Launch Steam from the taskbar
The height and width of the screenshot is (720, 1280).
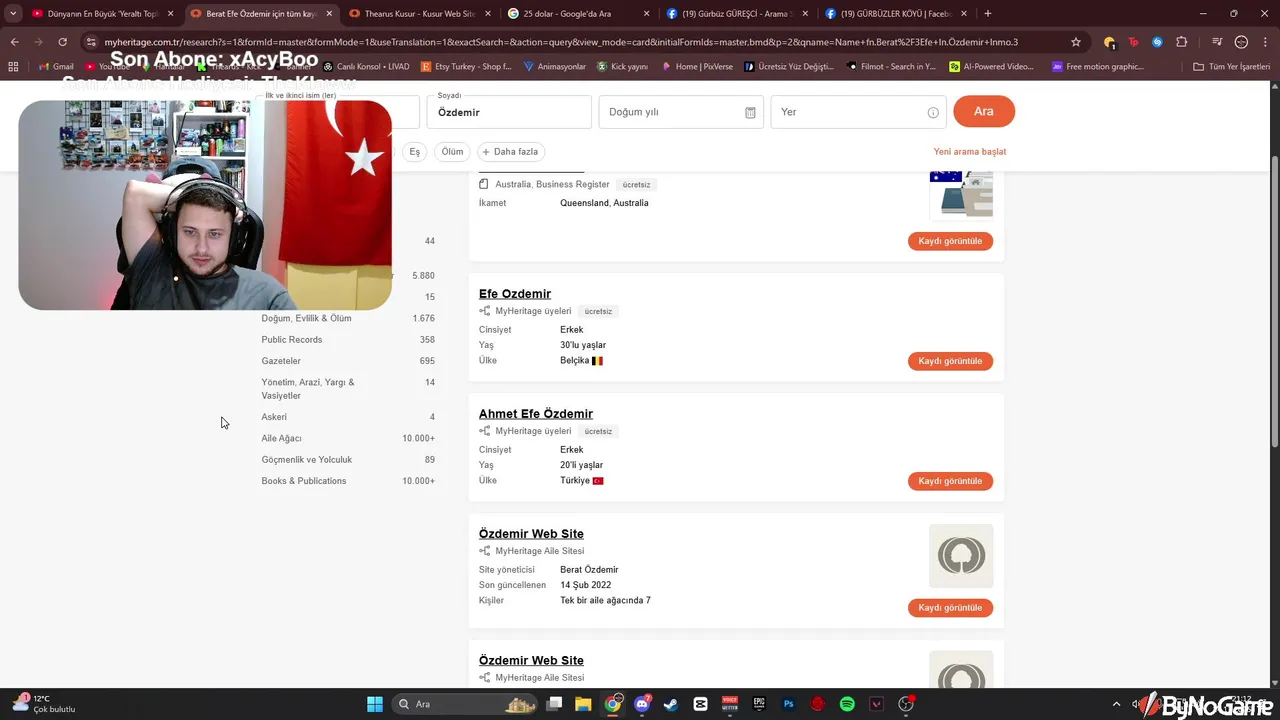(671, 704)
